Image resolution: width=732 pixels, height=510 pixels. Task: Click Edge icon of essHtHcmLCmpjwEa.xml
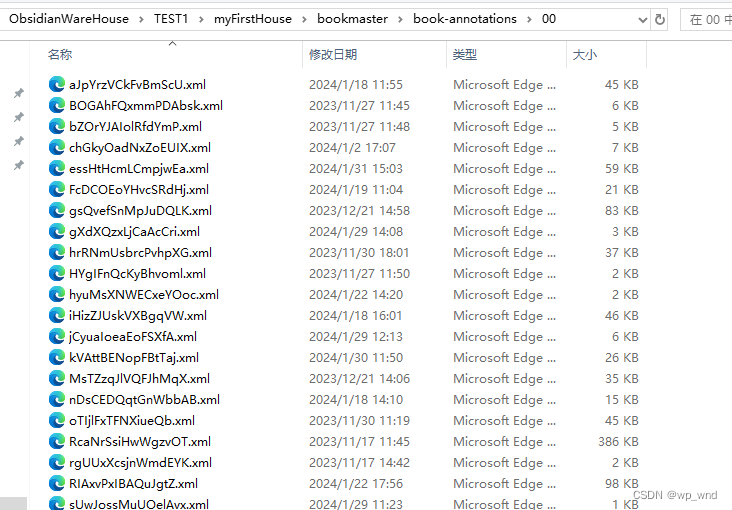pyautogui.click(x=56, y=169)
